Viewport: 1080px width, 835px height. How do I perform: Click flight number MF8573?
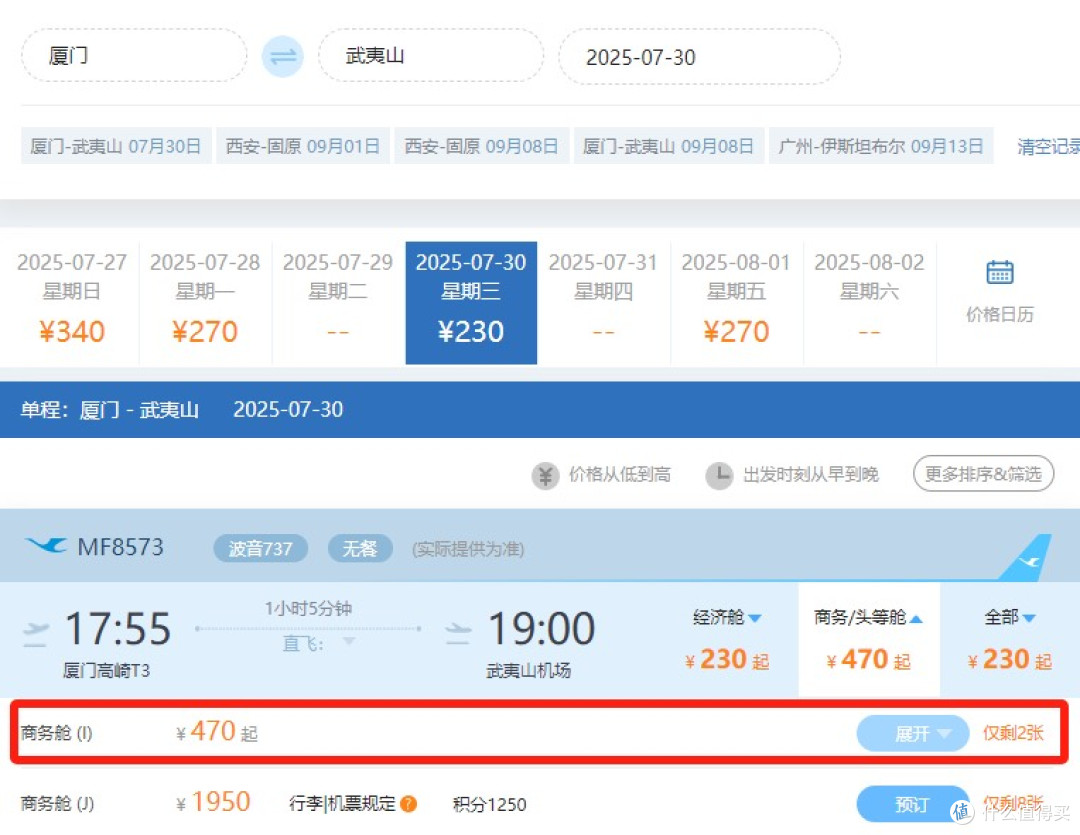121,547
